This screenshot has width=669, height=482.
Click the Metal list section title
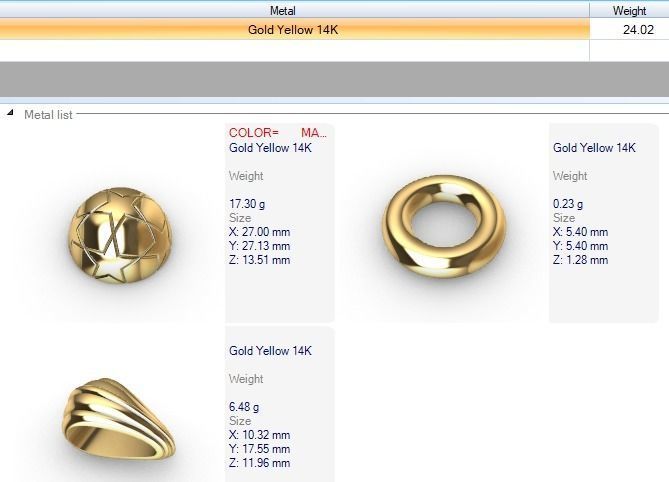click(48, 114)
